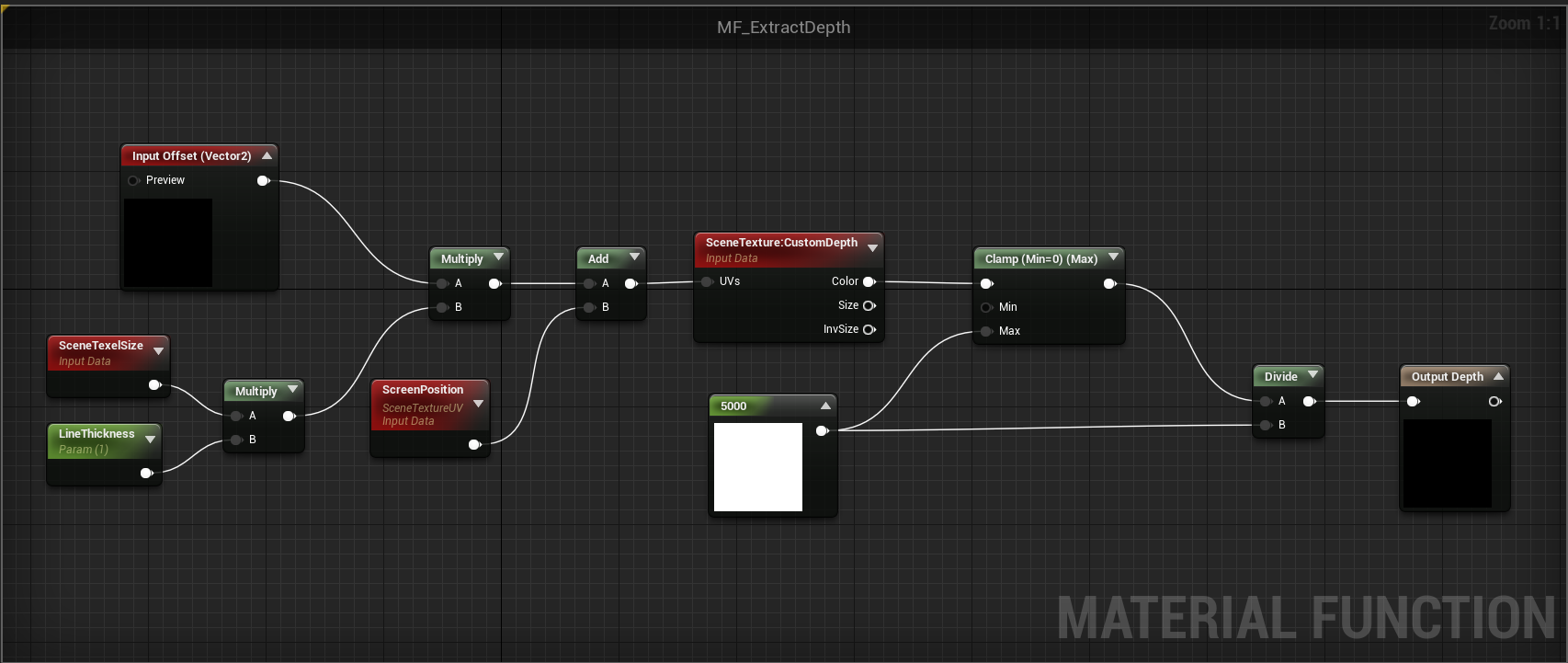The height and width of the screenshot is (663, 1568).
Task: Click the Output Depth black preview thumbnail
Action: (1447, 463)
